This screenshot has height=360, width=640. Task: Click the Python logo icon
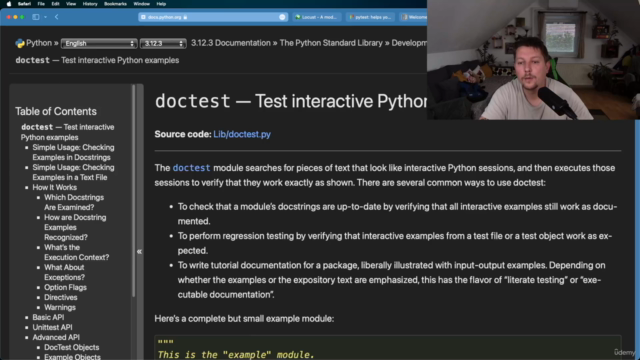[20, 43]
